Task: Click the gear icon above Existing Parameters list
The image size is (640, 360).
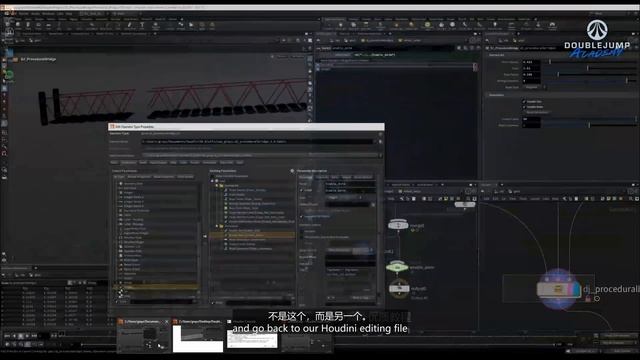Action: point(292,171)
